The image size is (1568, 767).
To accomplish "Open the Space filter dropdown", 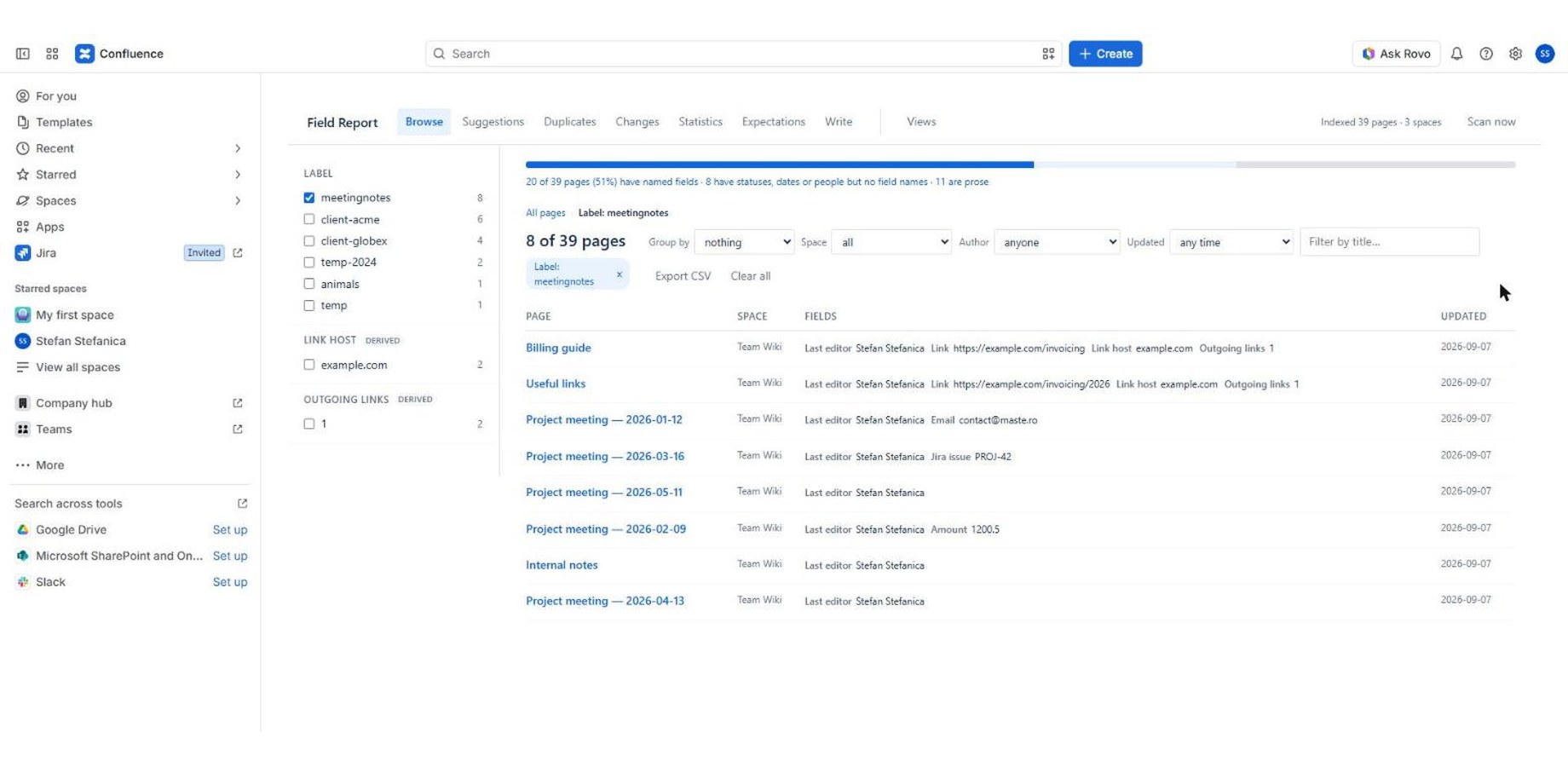I will click(891, 242).
